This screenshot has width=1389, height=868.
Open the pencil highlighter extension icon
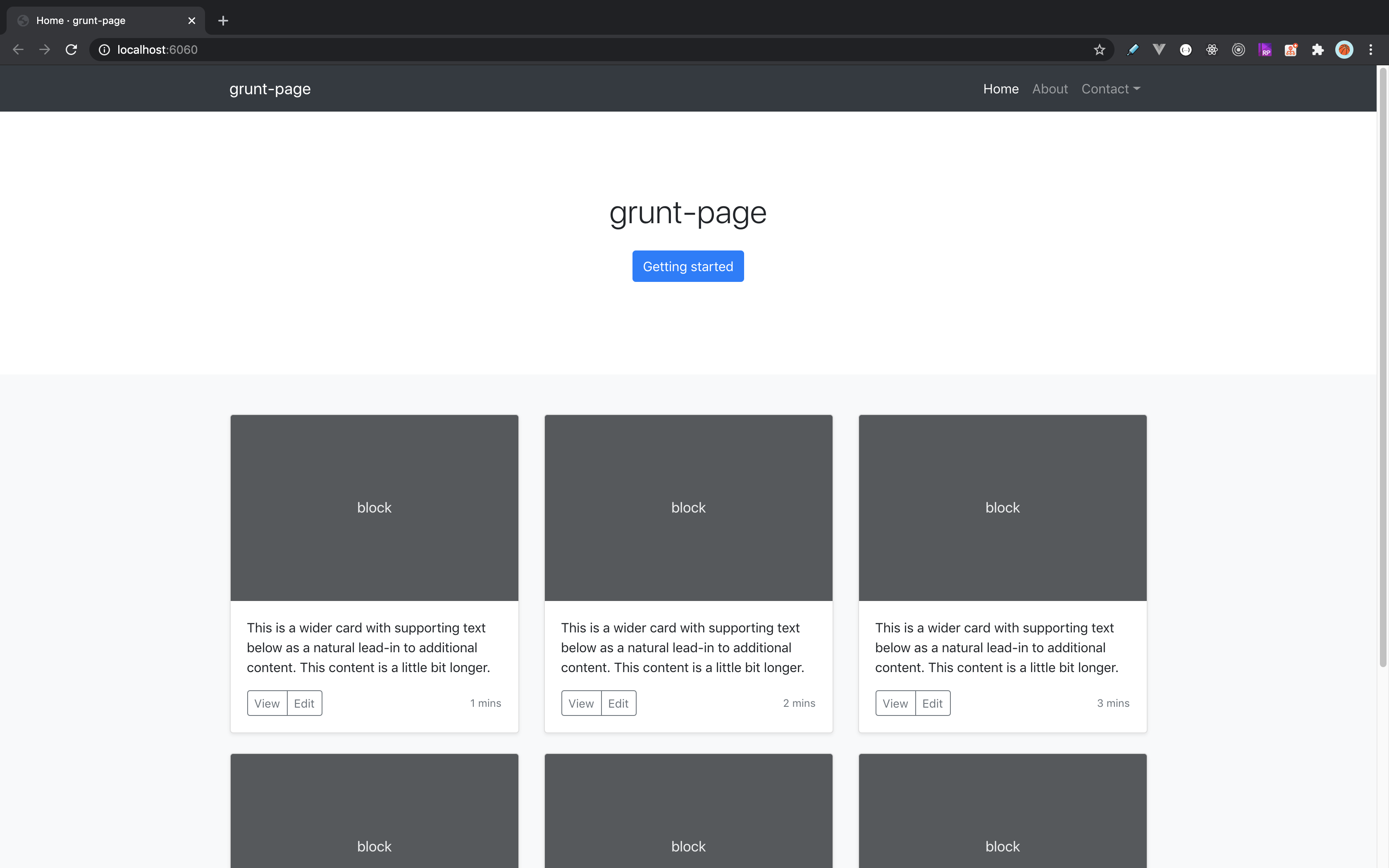1132,50
